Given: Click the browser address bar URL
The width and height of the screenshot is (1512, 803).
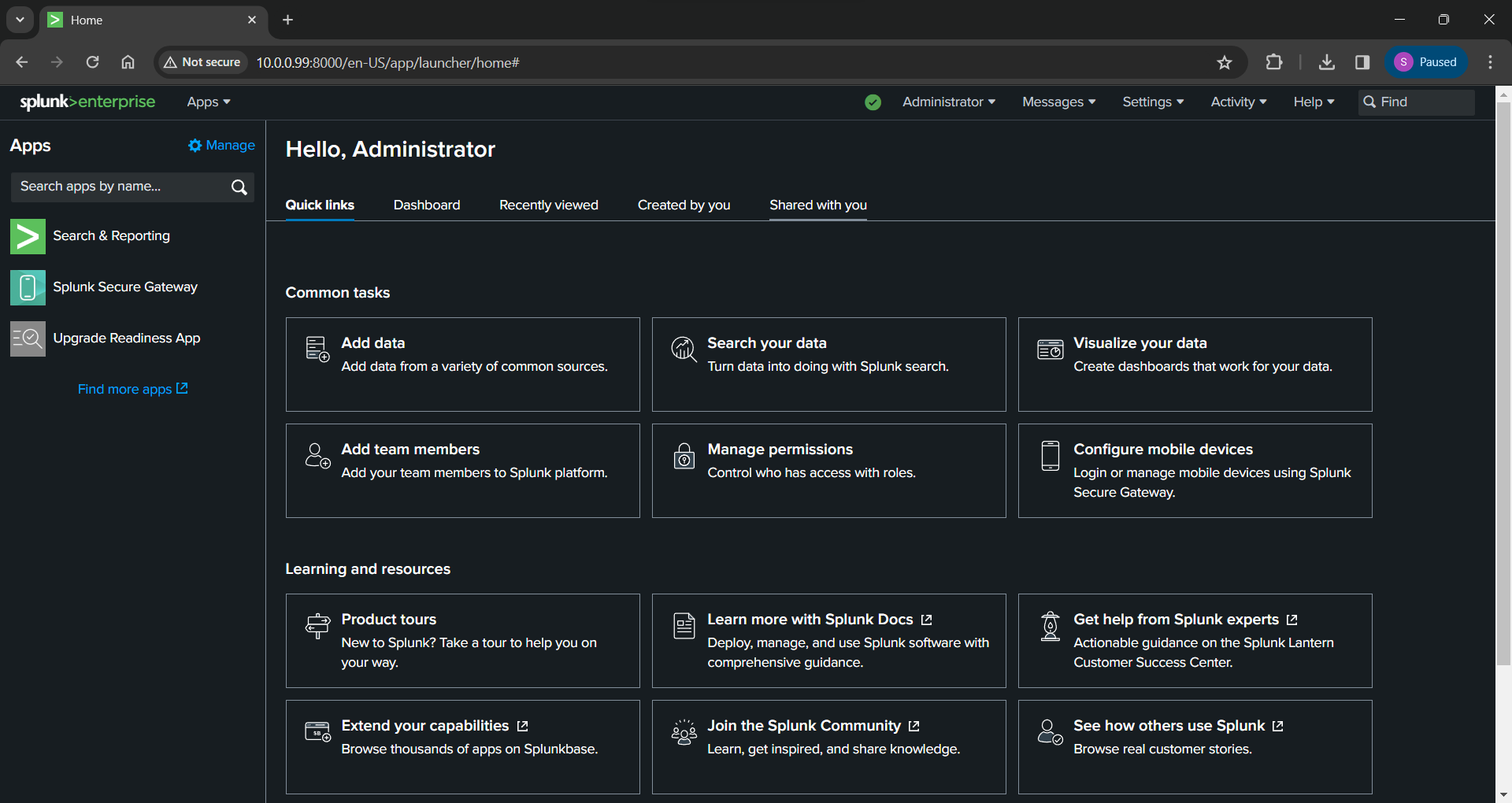Looking at the screenshot, I should pyautogui.click(x=388, y=63).
